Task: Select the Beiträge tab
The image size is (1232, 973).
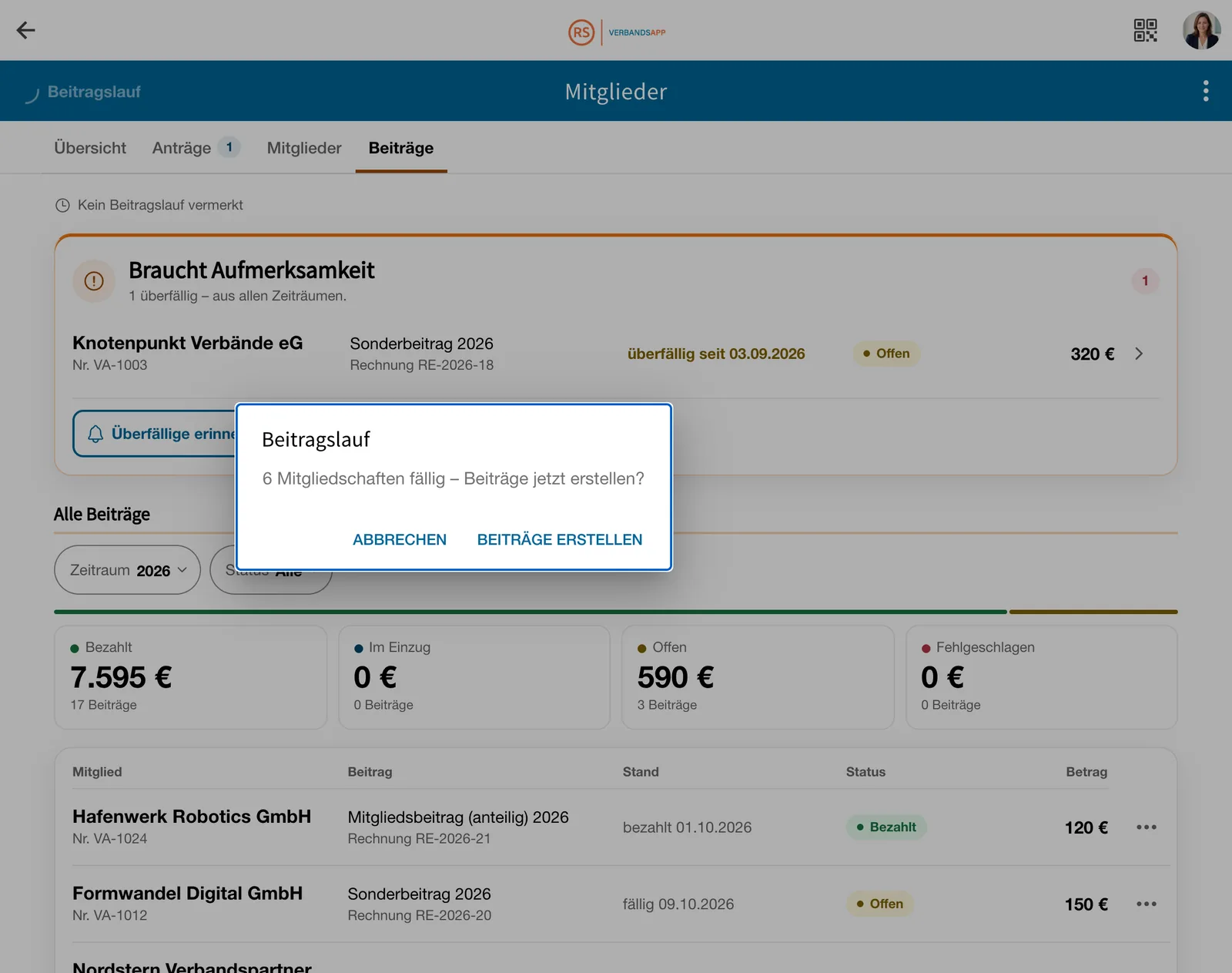Action: 401,148
